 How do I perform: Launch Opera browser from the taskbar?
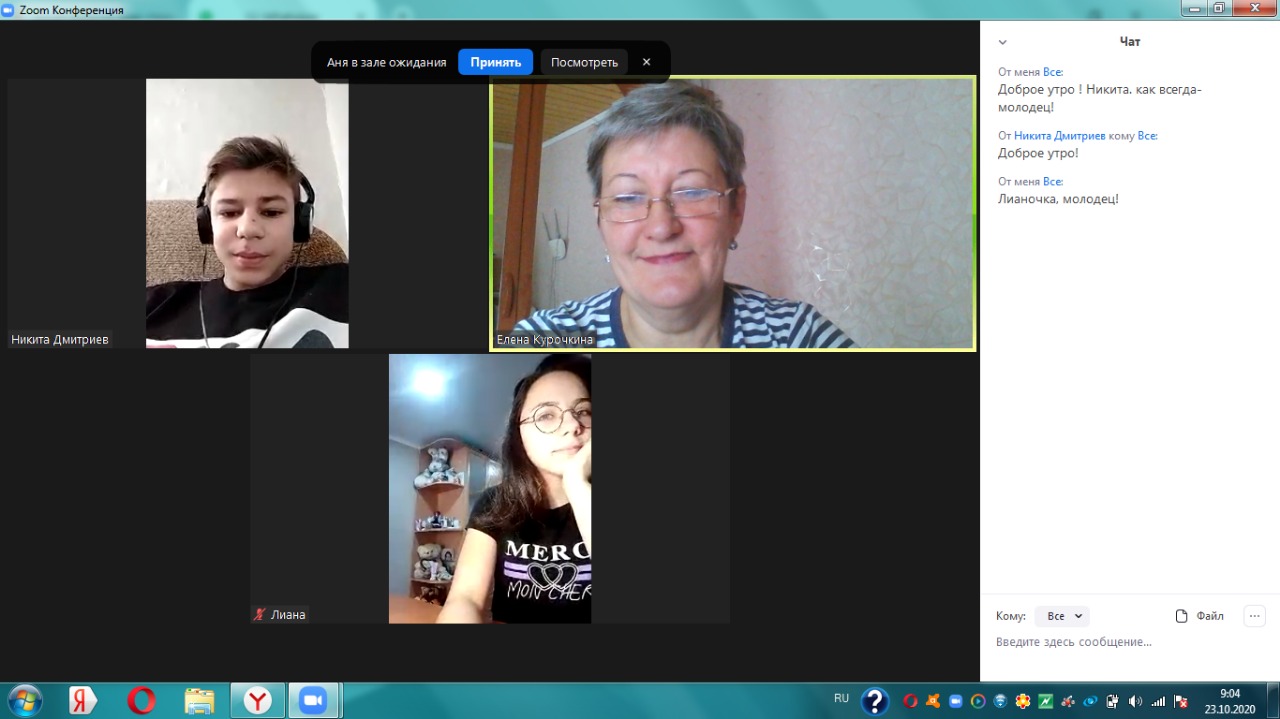click(x=141, y=700)
